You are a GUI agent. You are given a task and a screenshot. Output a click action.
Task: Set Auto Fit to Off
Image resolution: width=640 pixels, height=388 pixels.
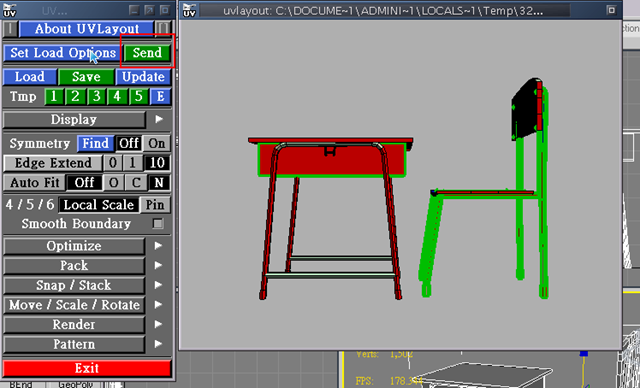click(x=84, y=182)
